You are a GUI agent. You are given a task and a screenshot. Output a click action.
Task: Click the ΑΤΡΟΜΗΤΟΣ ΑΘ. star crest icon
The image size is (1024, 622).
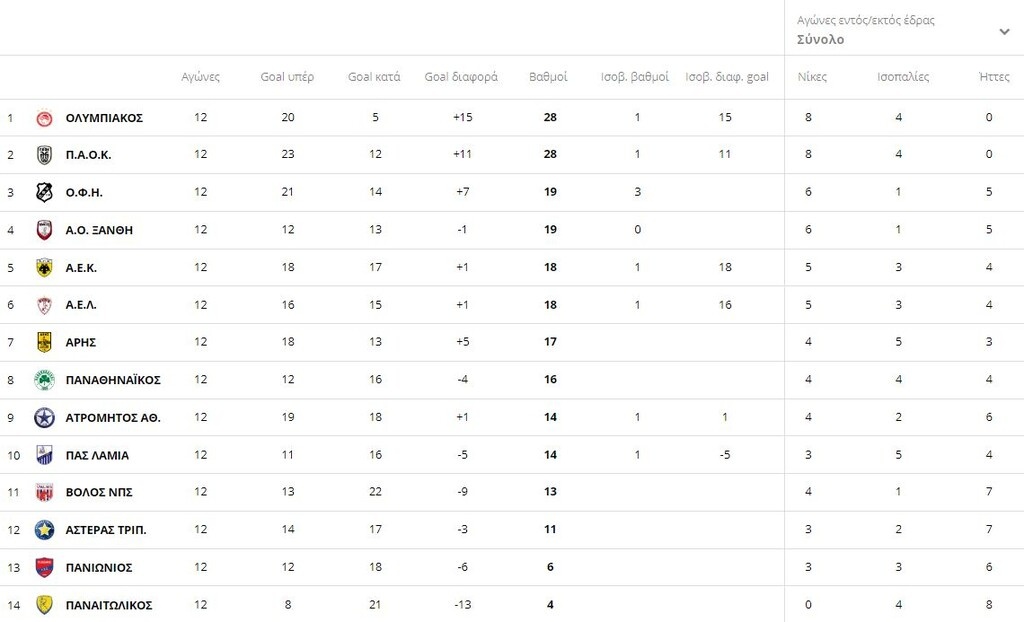tap(44, 417)
